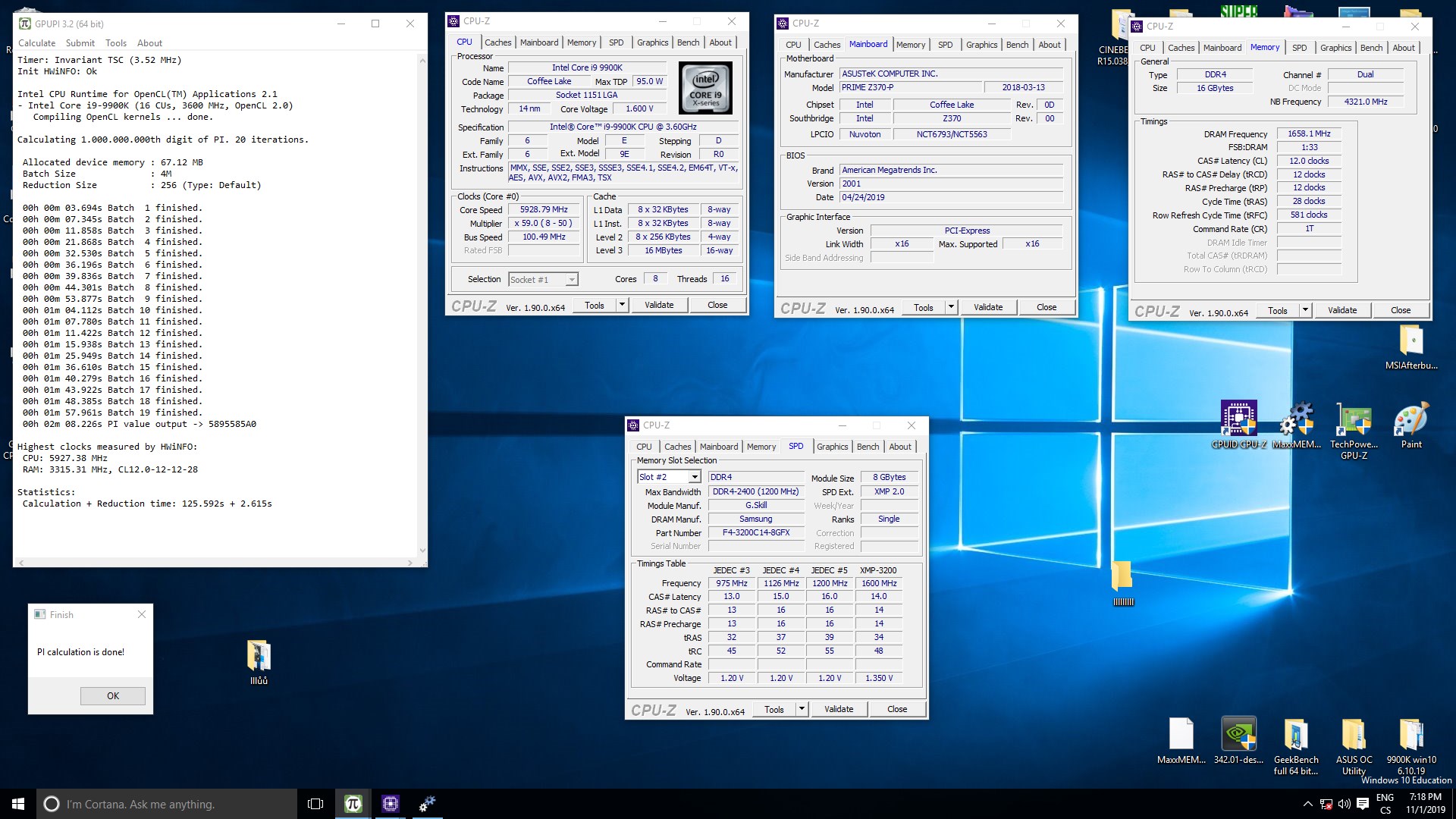Open the Submit menu in GPUPI
The image size is (1456, 819).
point(80,43)
